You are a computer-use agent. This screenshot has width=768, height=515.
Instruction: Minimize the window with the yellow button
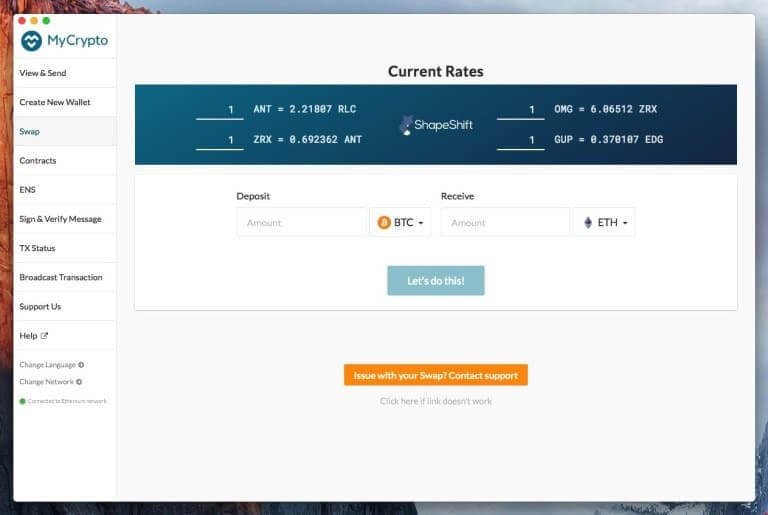pos(34,20)
